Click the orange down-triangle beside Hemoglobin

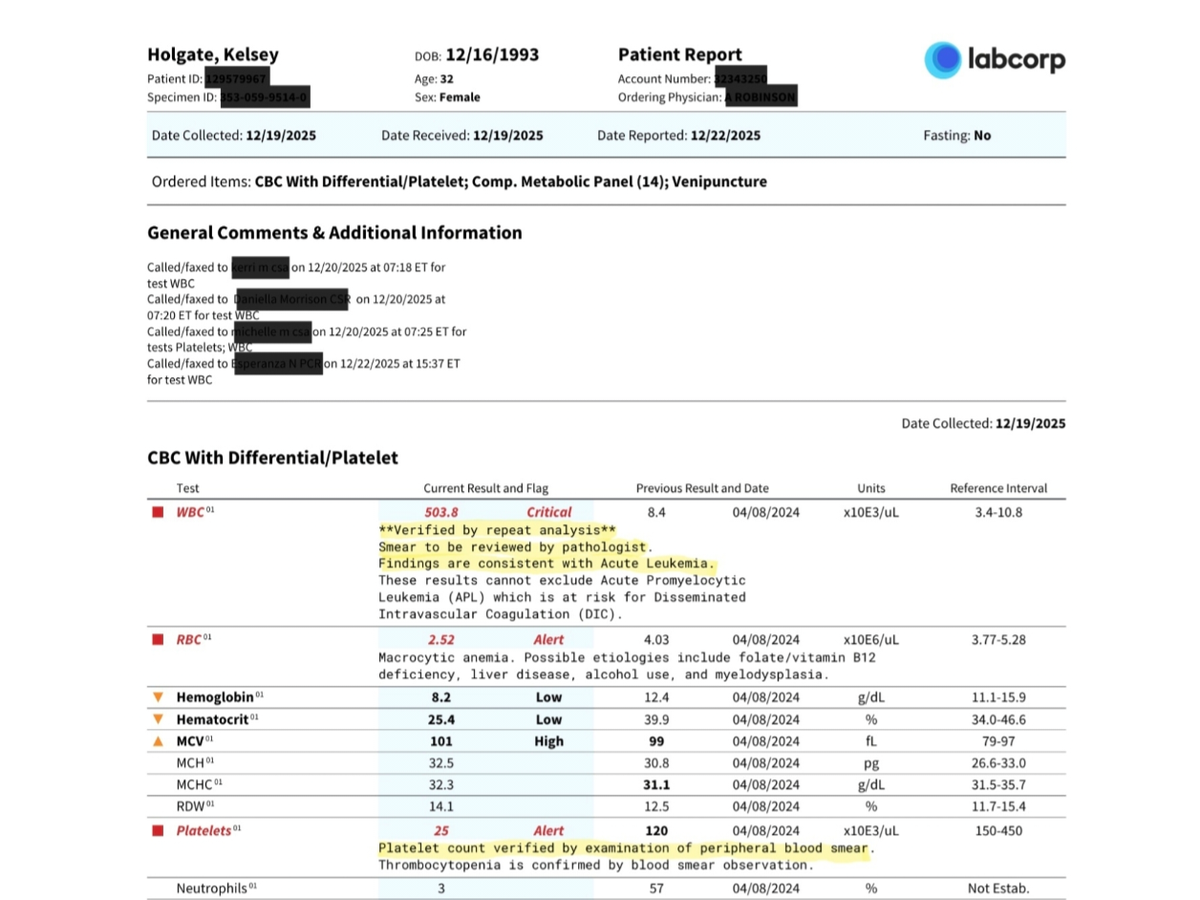tap(157, 697)
